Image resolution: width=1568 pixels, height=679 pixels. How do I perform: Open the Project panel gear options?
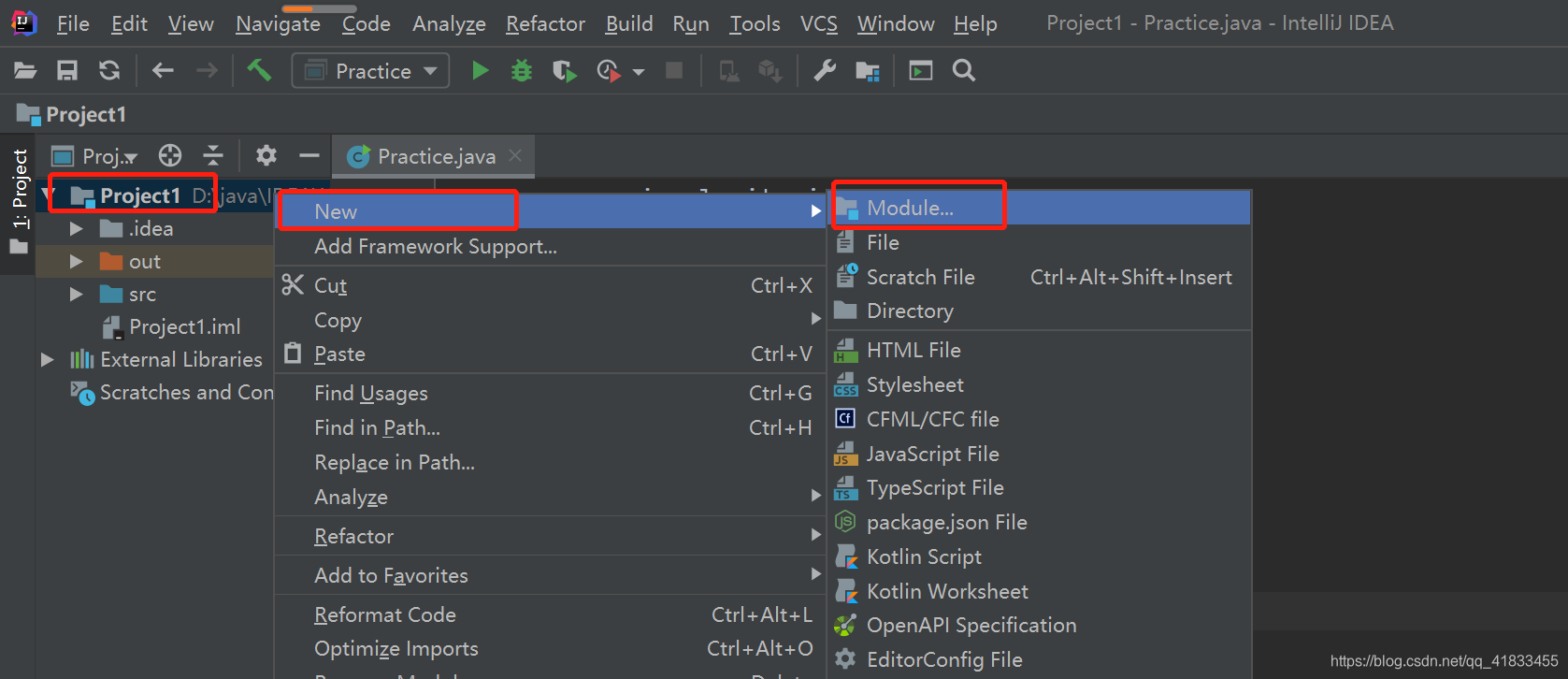point(266,155)
